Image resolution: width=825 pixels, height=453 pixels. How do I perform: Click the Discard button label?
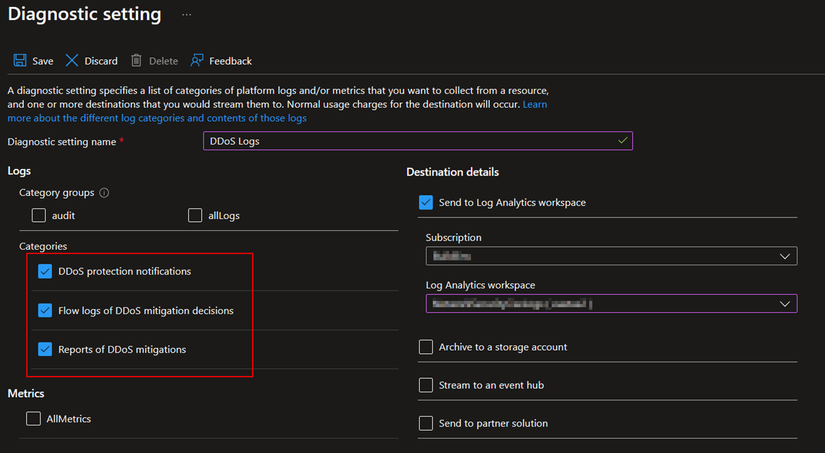coord(101,61)
